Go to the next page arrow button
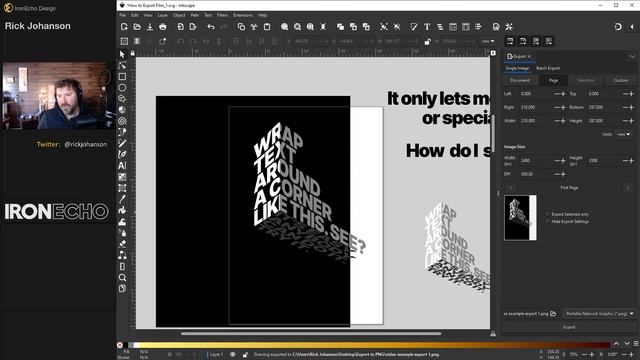Screen dimensions: 640x360 [628, 188]
